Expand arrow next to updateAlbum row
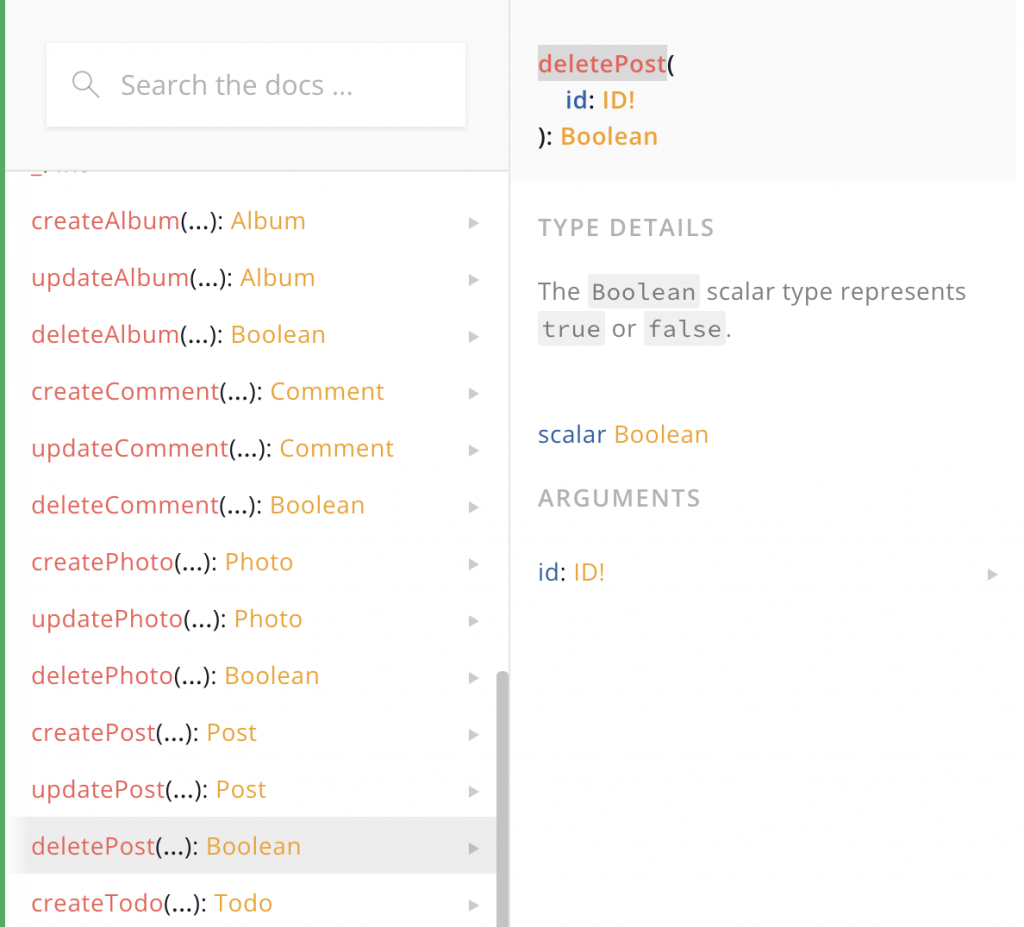This screenshot has width=1024, height=927. (473, 280)
